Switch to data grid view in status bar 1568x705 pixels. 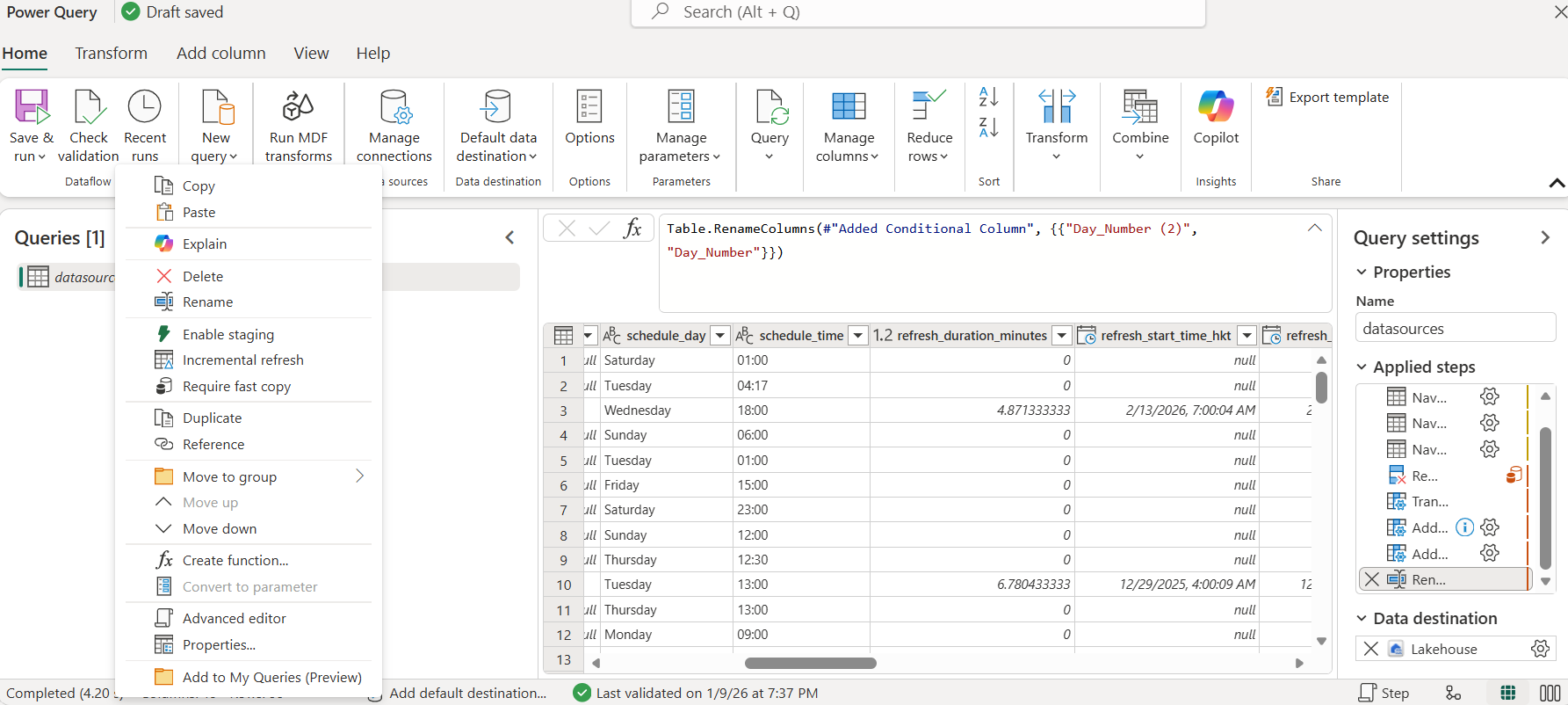point(1508,693)
